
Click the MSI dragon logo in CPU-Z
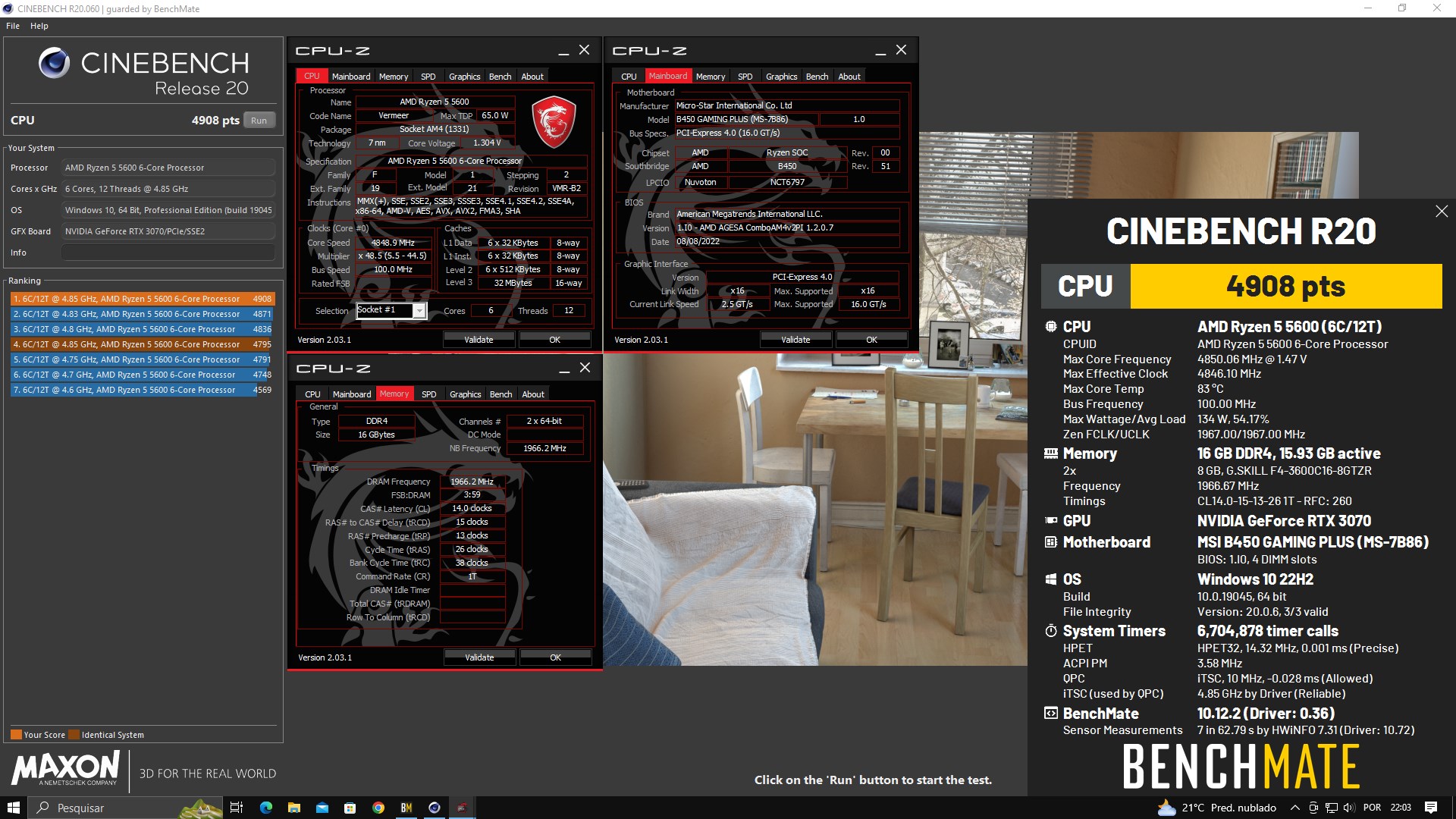tap(554, 121)
